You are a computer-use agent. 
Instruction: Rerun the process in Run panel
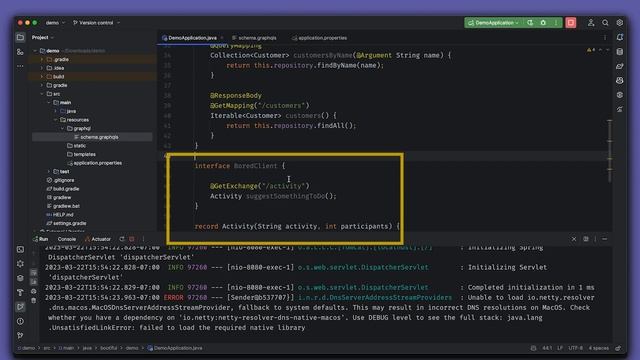[122, 239]
